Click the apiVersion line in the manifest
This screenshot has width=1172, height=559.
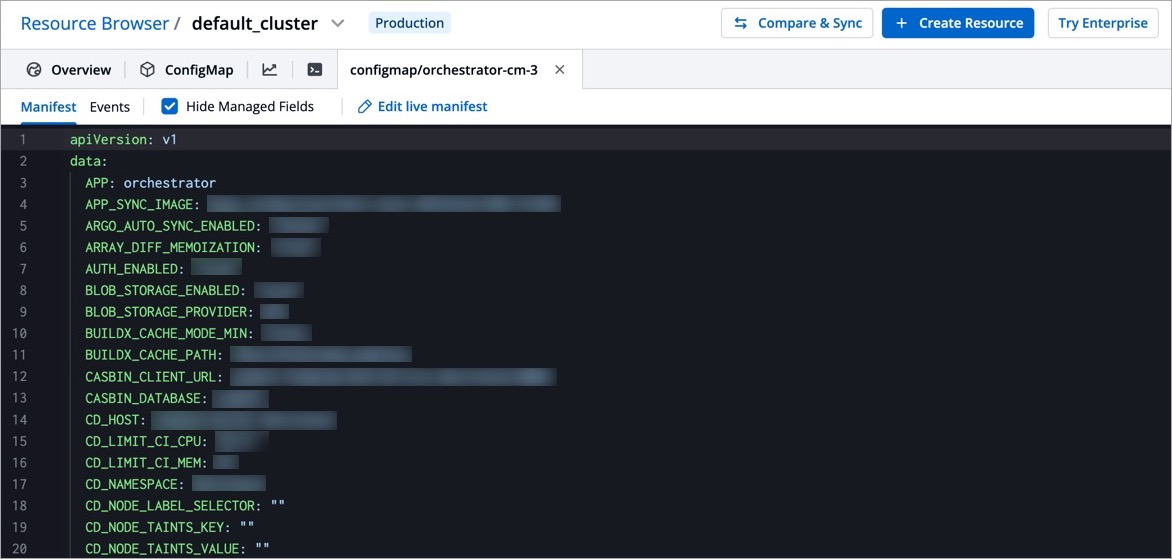point(123,140)
